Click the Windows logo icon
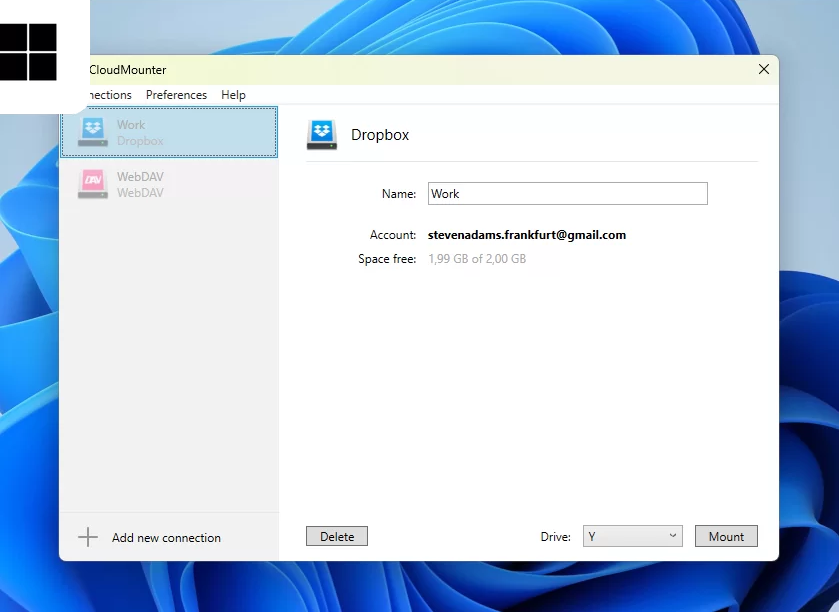Screen dimensions: 839x612 (x=28, y=52)
